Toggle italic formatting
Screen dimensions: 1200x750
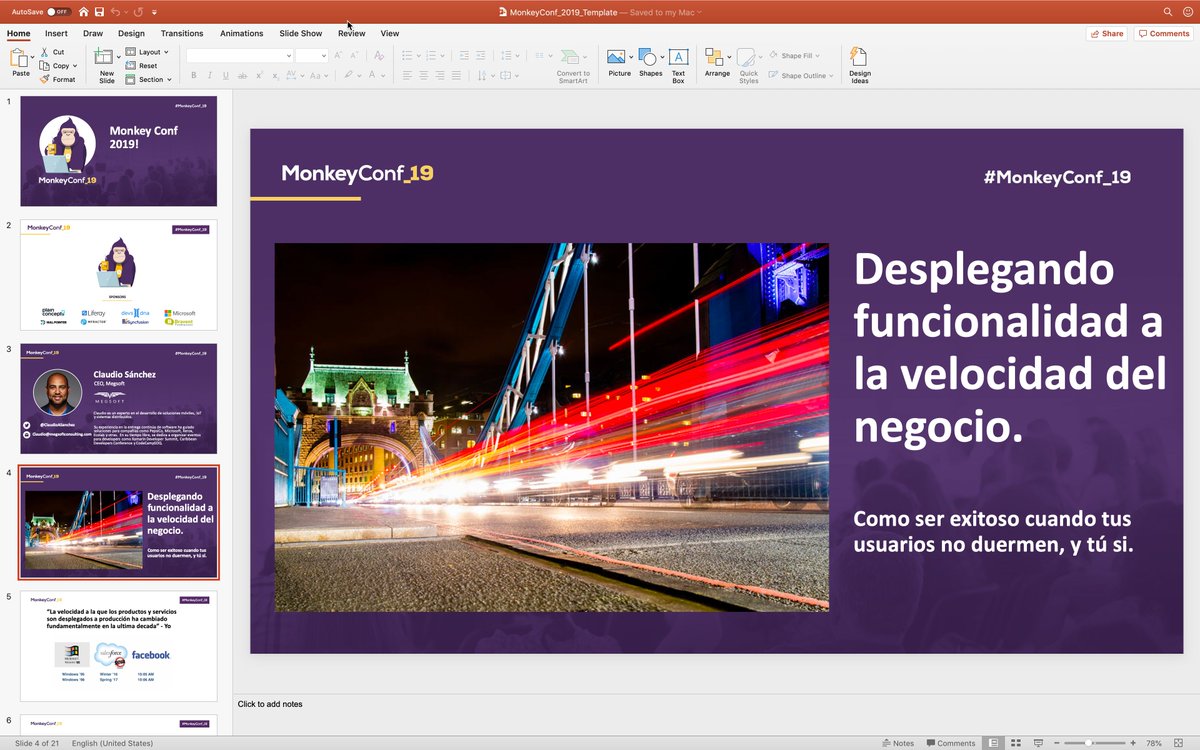pyautogui.click(x=210, y=75)
